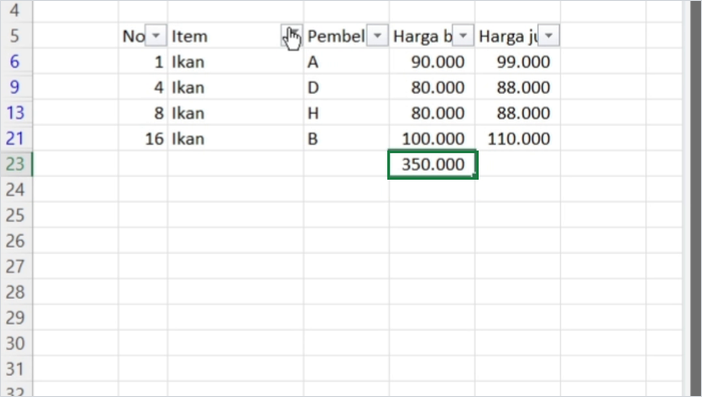Open the No column filter dropdown
Viewport: 702px width, 397px height.
[156, 35]
